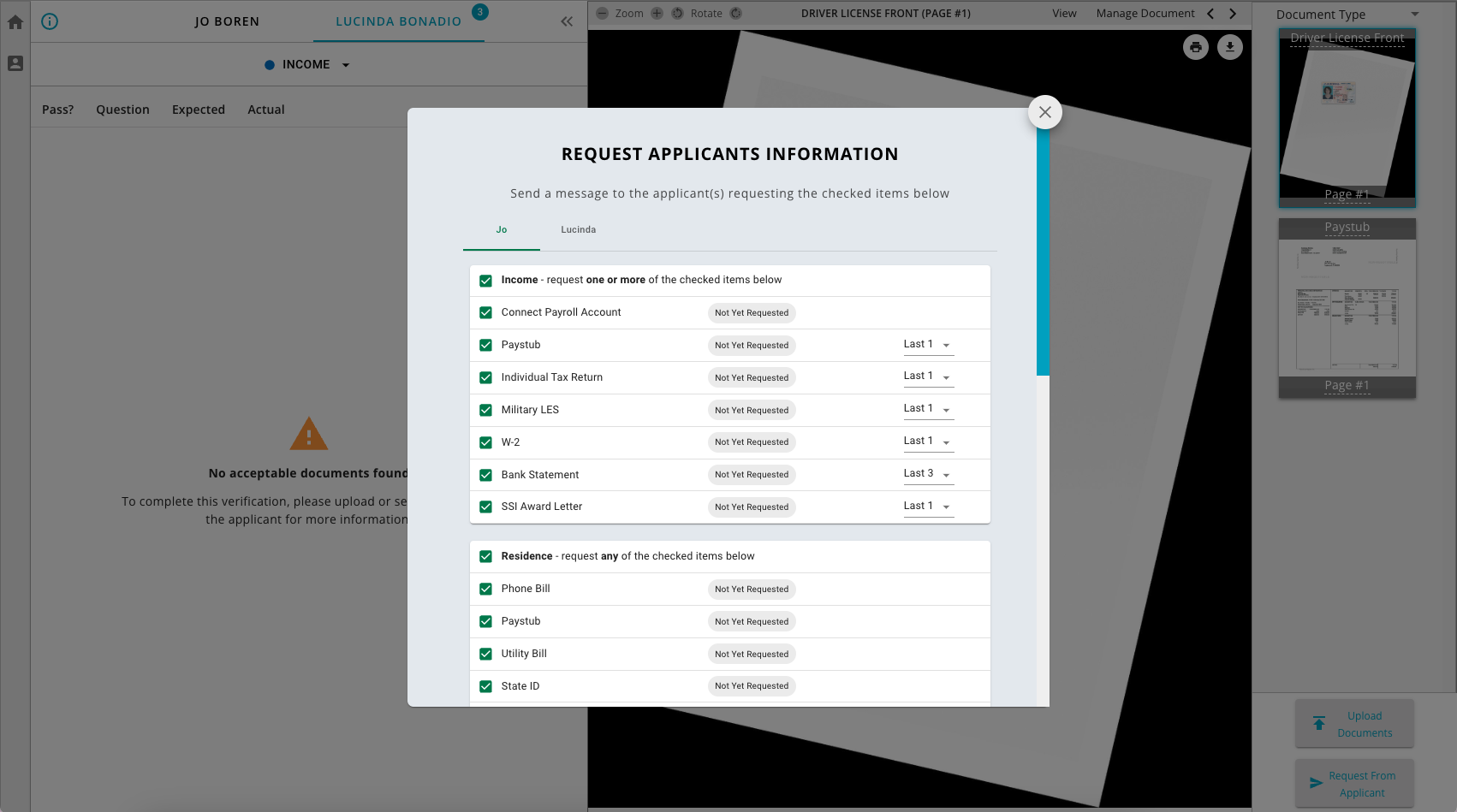
Task: Collapse the applicant panel with the double chevron
Action: click(566, 21)
